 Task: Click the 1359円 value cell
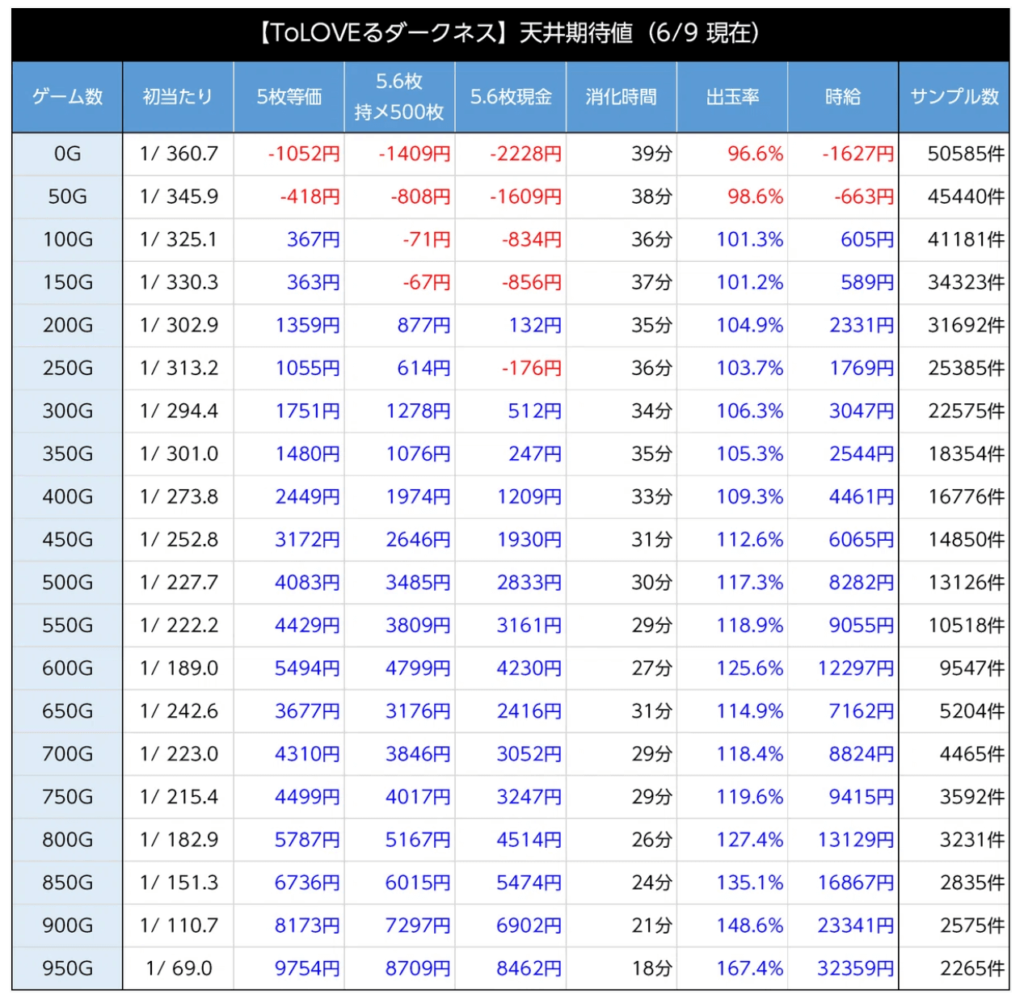click(x=289, y=325)
